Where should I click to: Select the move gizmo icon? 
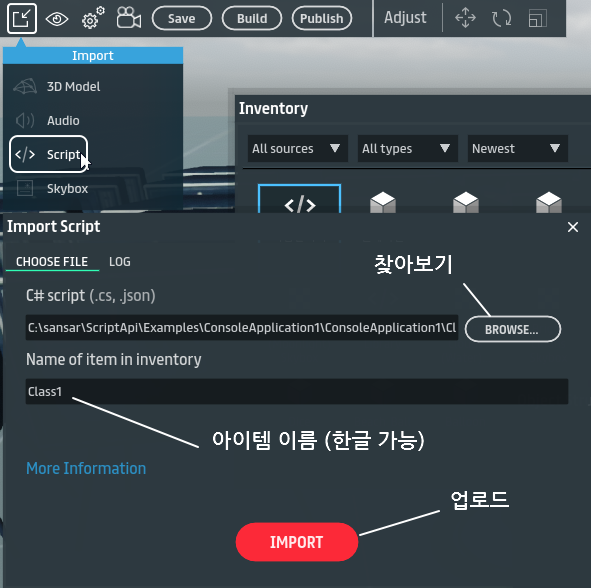(465, 18)
